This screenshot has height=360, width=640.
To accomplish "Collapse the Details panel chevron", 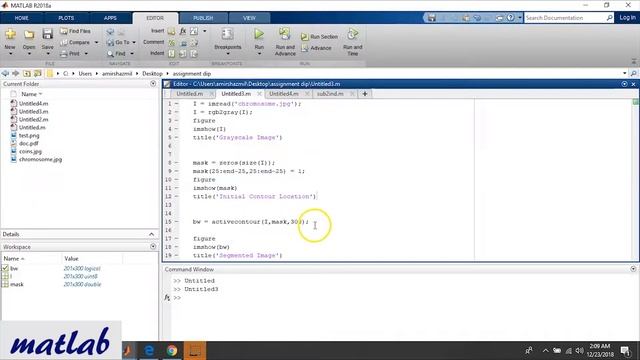I will [x=151, y=234].
